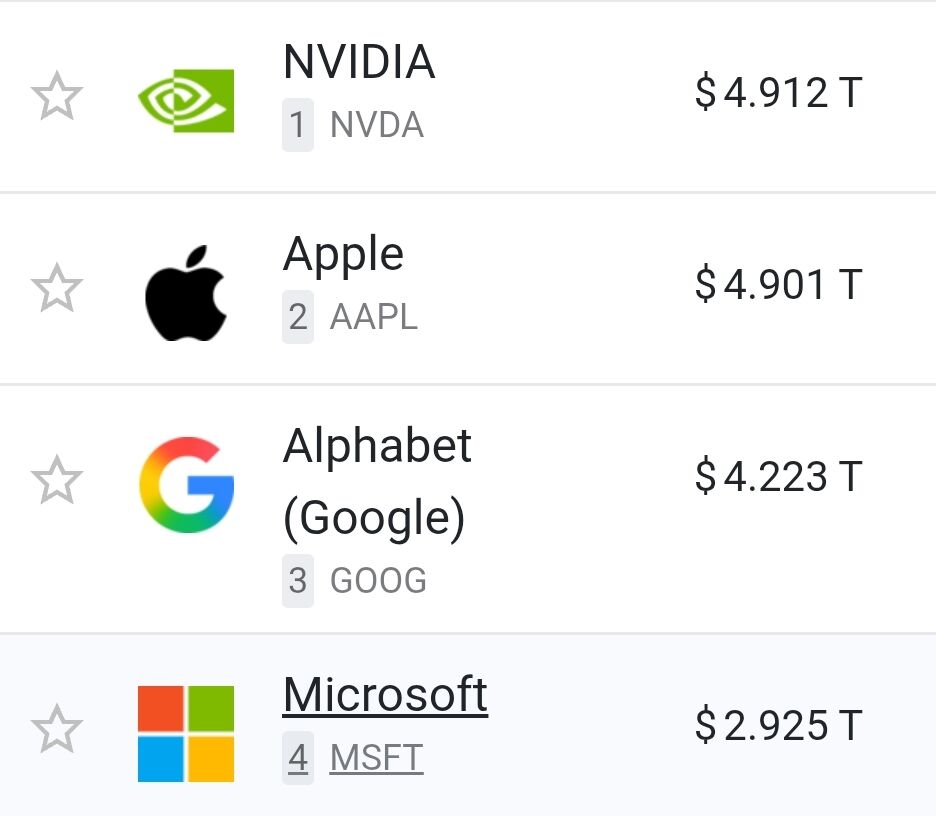
Task: Open the NVIDIA company name link
Action: pos(359,61)
